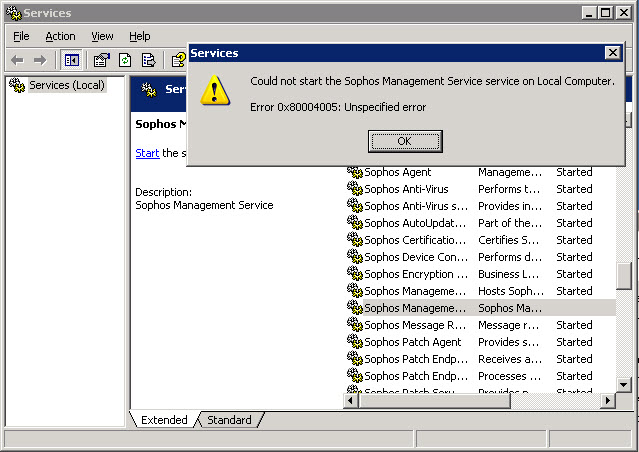Click the gear icon of Sophos Agent
Screen dimensions: 639x452
click(355, 172)
